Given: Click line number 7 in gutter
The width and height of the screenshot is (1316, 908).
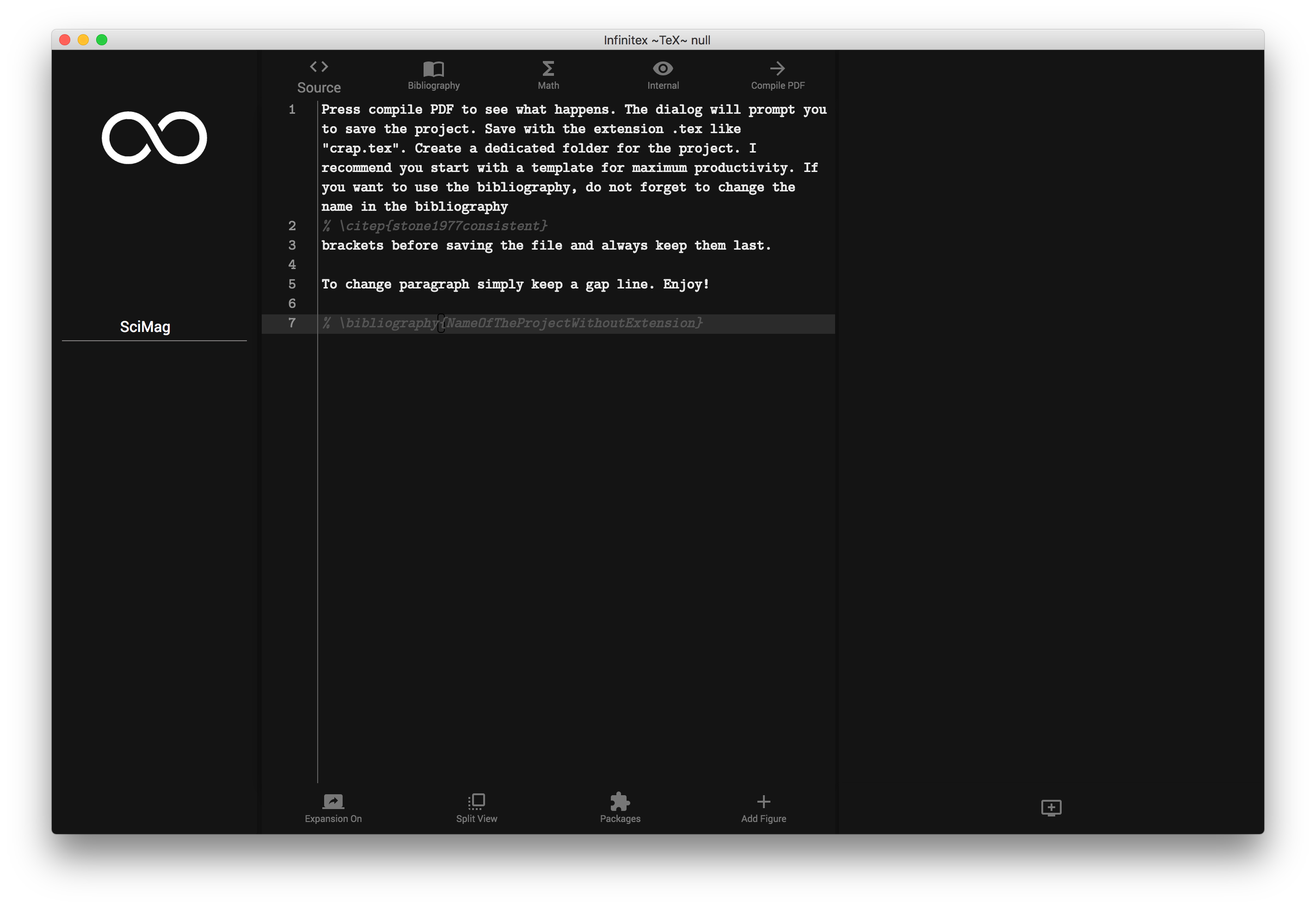Looking at the screenshot, I should point(292,323).
